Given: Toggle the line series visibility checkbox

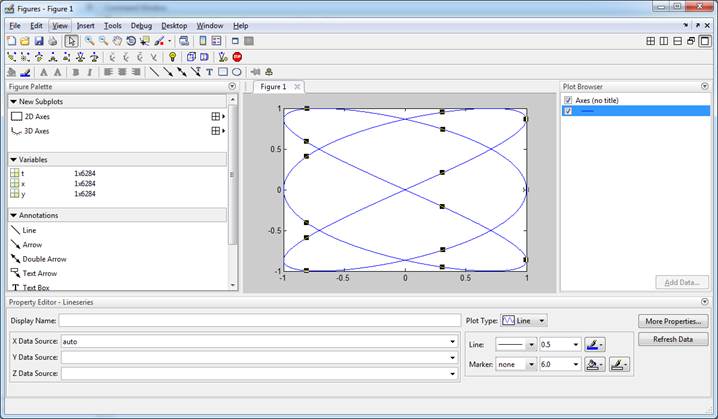Looking at the screenshot, I should point(568,111).
